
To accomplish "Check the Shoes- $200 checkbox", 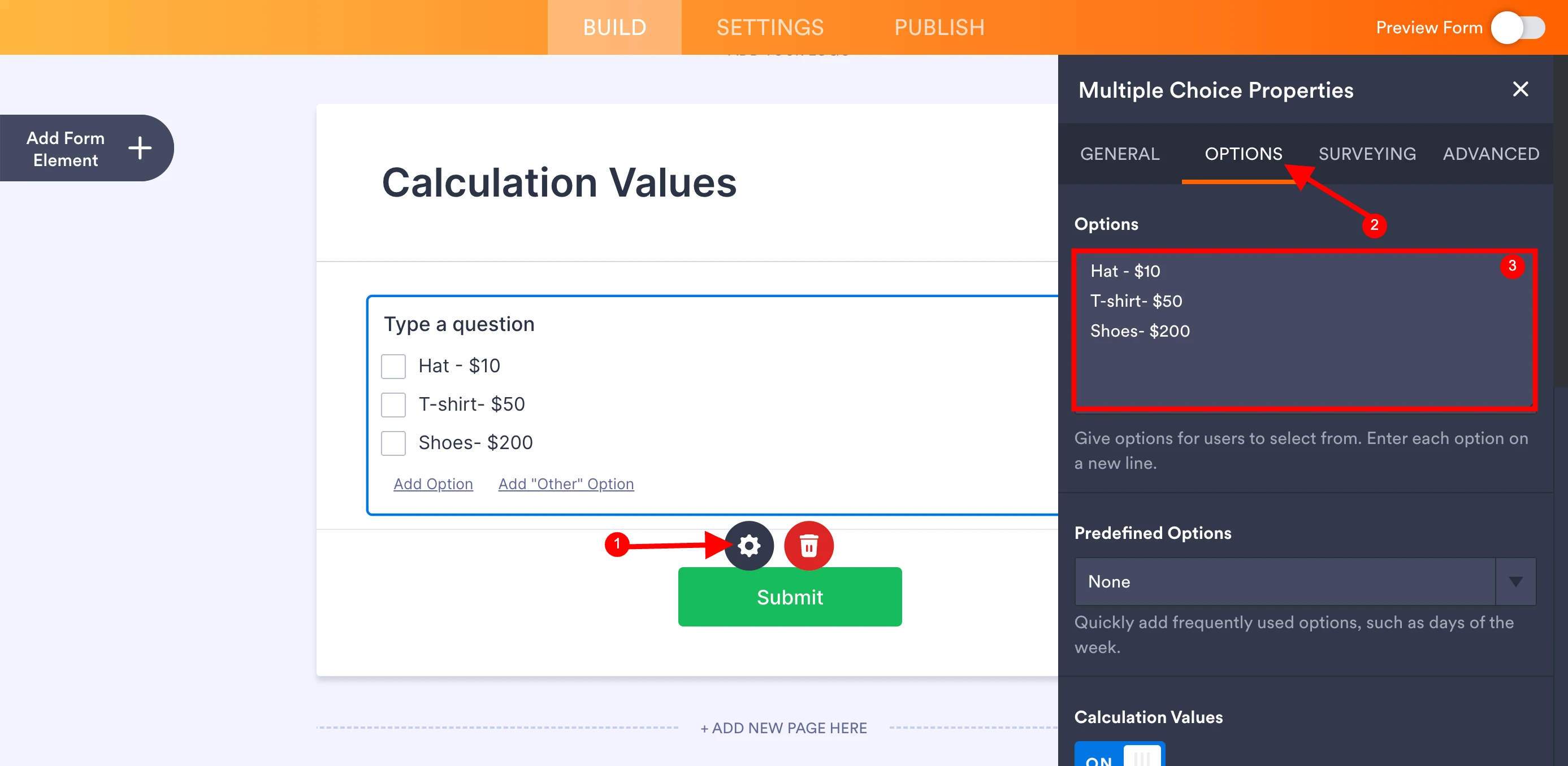I will (393, 443).
